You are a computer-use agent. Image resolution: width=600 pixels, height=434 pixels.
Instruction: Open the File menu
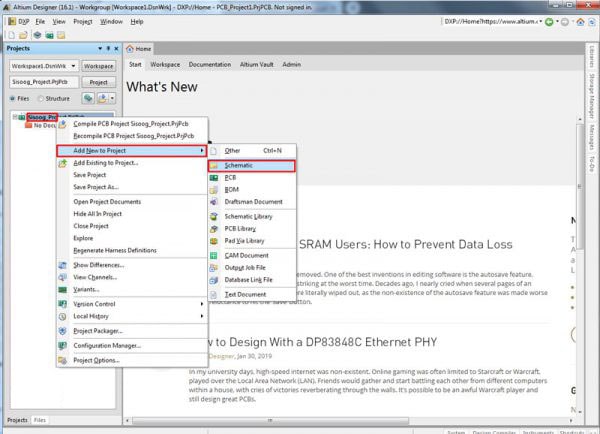40,21
